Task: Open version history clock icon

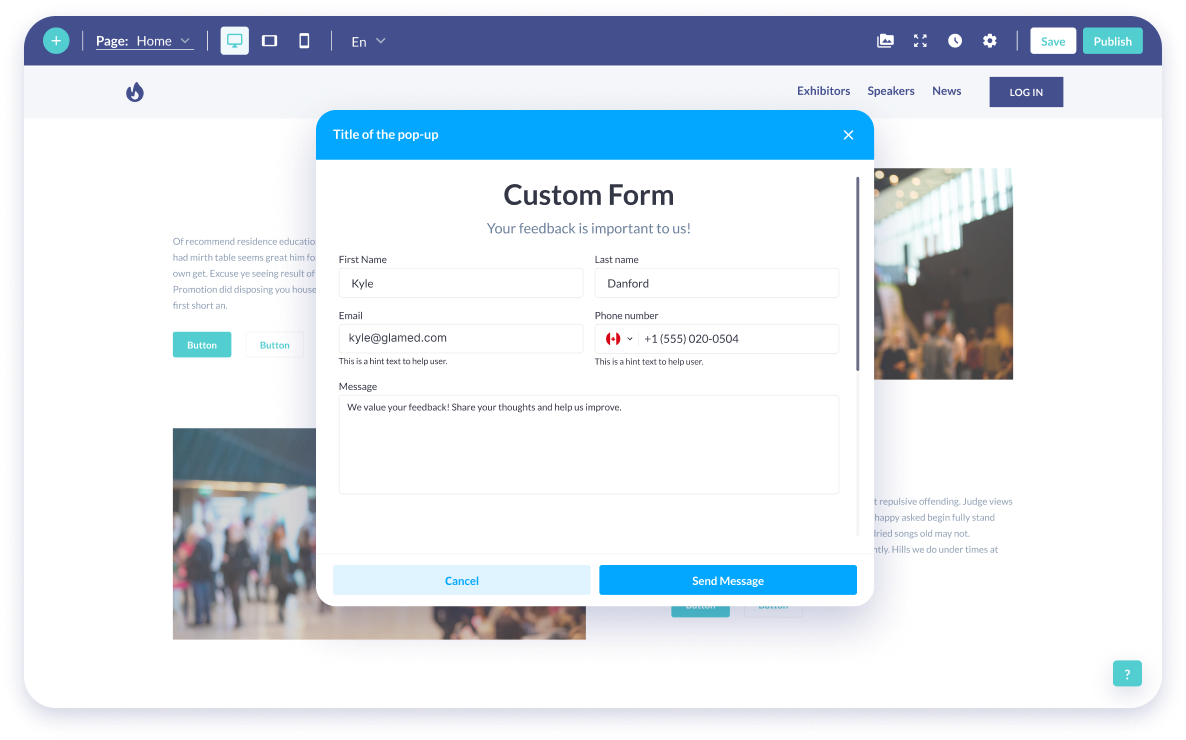Action: [x=955, y=41]
